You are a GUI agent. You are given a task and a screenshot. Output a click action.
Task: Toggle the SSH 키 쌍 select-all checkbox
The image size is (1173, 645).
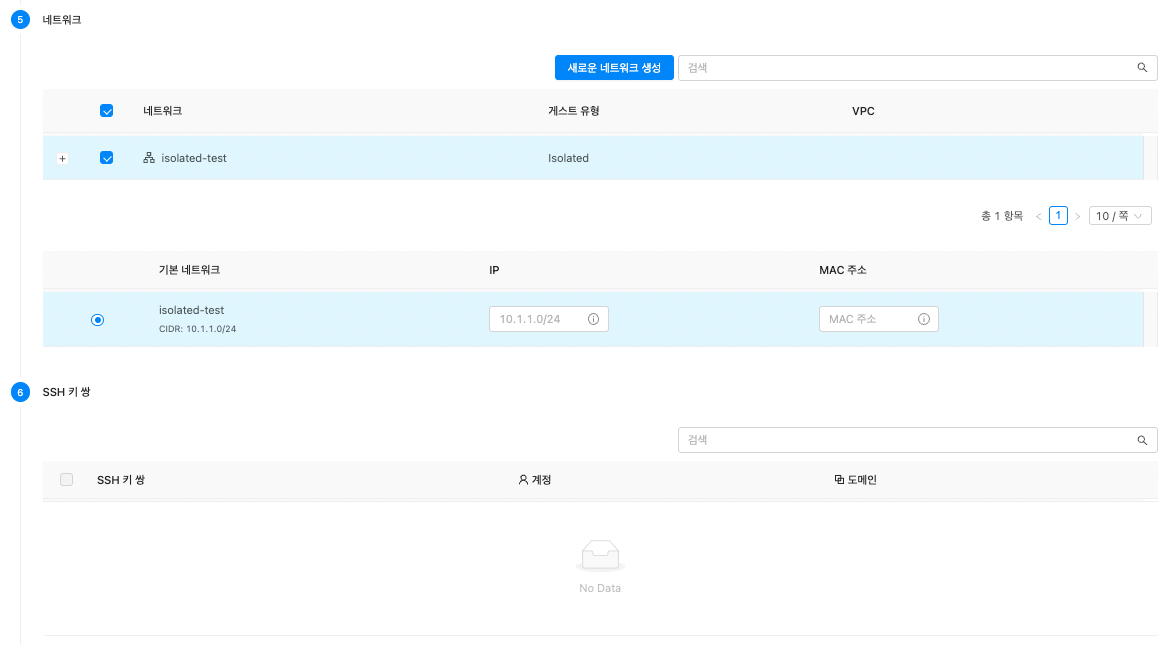click(x=67, y=480)
